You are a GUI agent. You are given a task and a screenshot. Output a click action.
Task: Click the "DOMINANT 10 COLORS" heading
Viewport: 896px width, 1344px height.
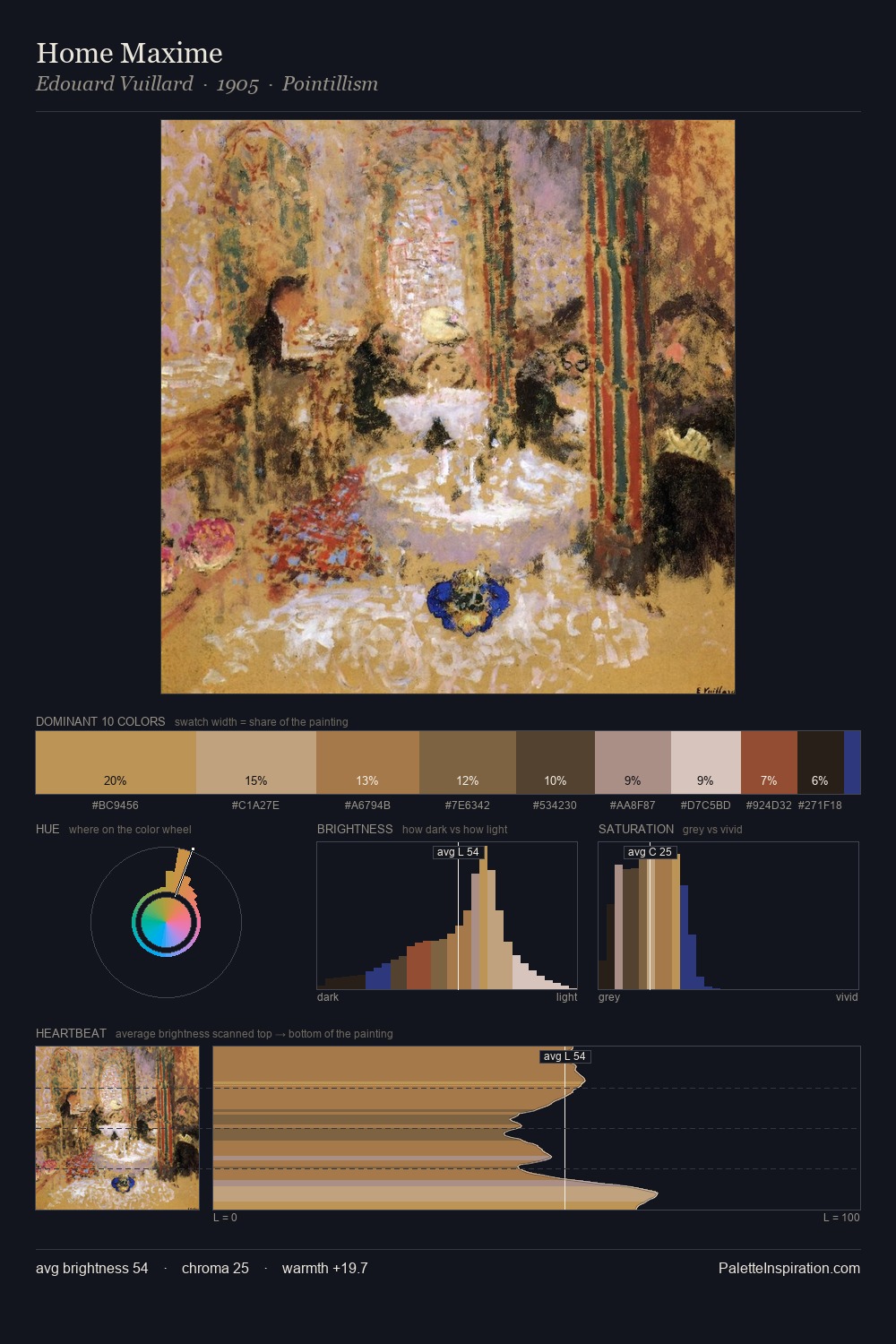tap(100, 721)
